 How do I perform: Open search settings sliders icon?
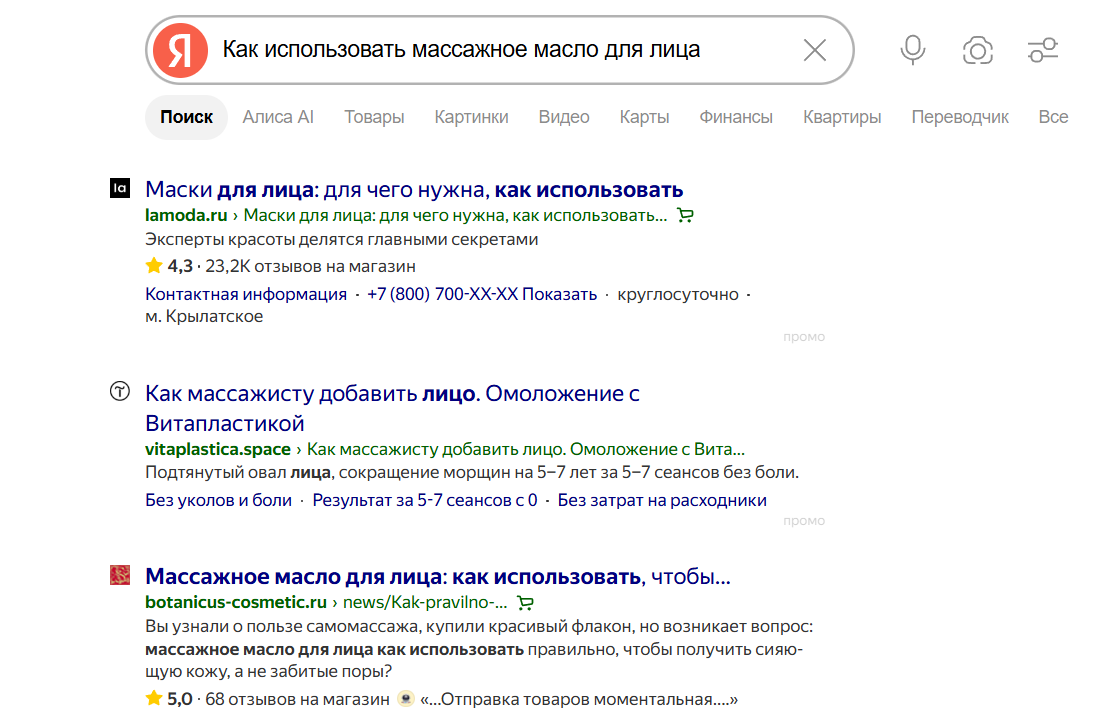1043,50
